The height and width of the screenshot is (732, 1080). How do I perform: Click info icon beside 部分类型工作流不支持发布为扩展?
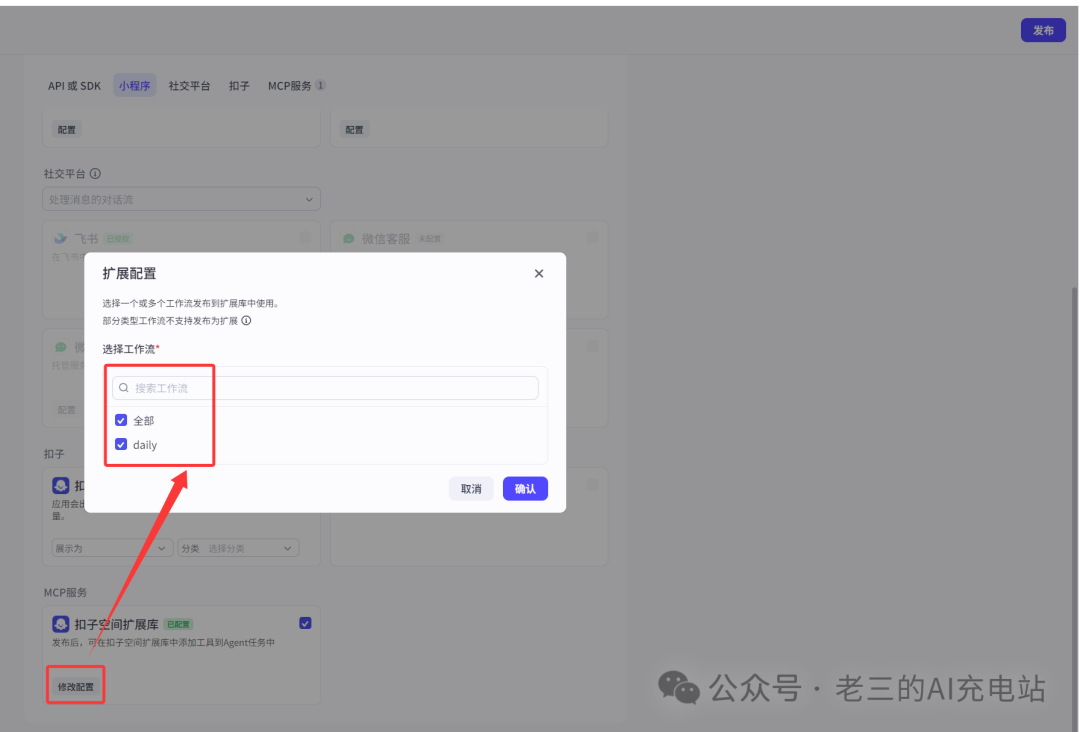pos(247,320)
